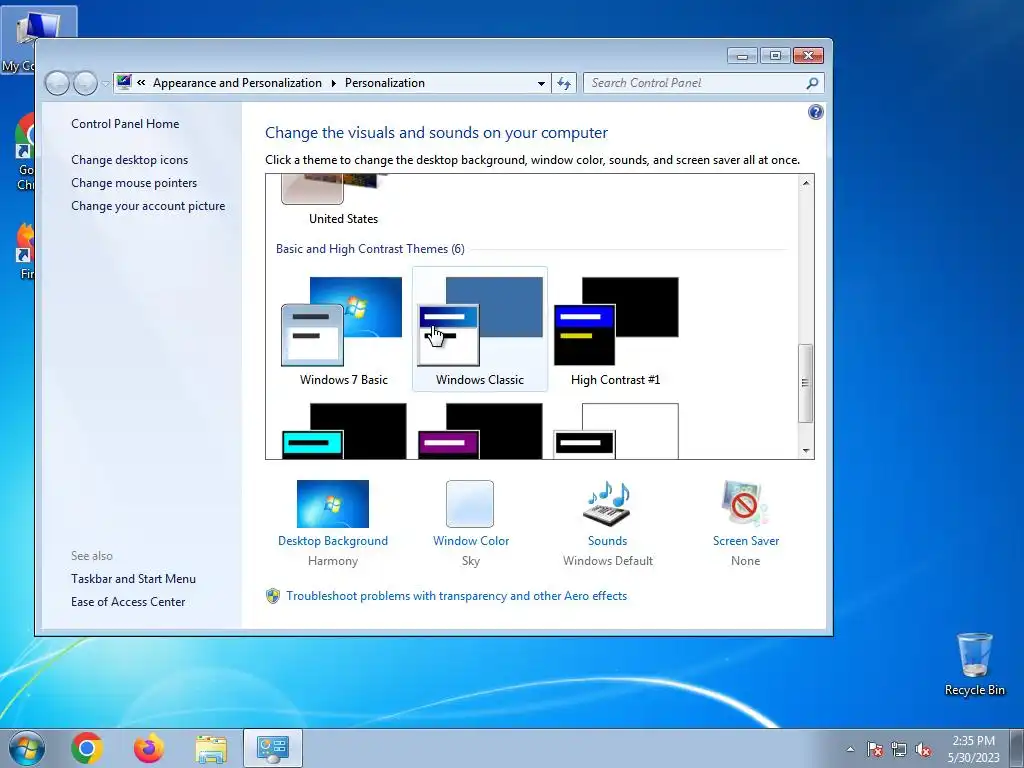
Task: Open the Window Color swatch icon
Action: (x=470, y=504)
